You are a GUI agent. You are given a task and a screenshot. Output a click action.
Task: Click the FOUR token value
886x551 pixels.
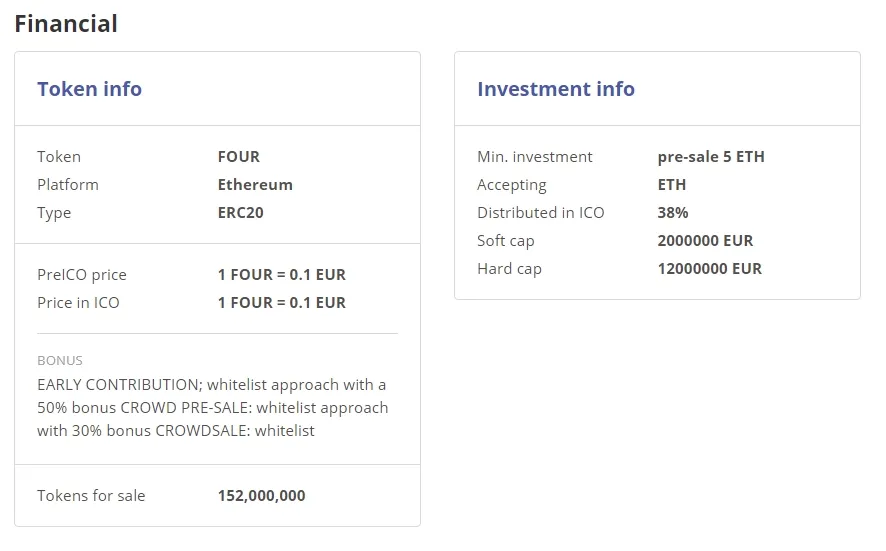pyautogui.click(x=238, y=157)
